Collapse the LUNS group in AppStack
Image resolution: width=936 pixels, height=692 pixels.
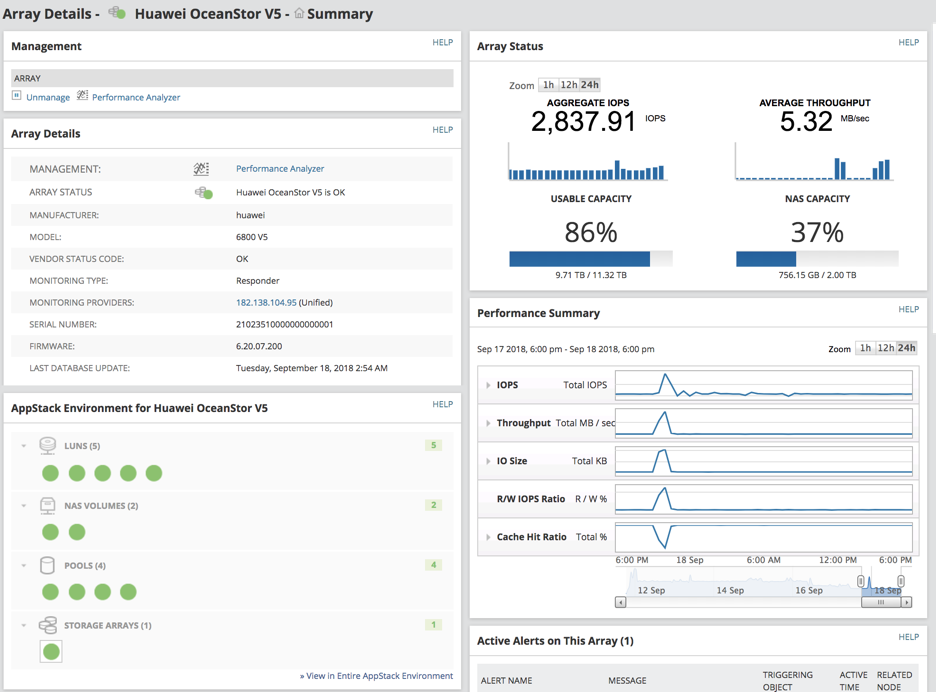(x=24, y=445)
